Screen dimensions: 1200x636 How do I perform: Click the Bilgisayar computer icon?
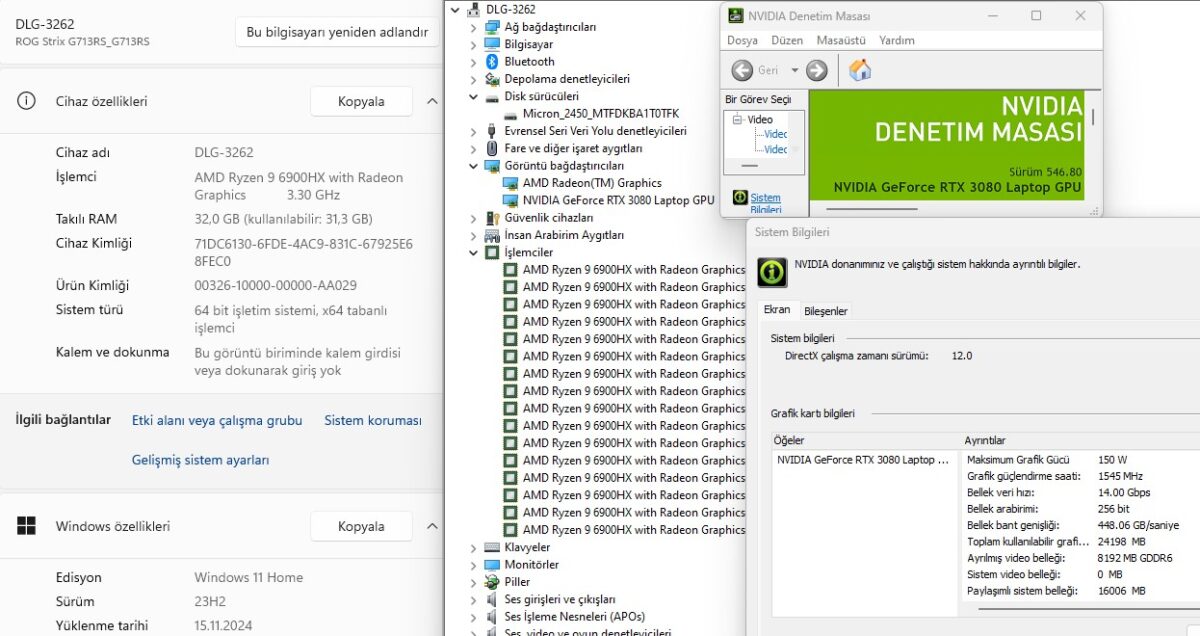point(492,44)
